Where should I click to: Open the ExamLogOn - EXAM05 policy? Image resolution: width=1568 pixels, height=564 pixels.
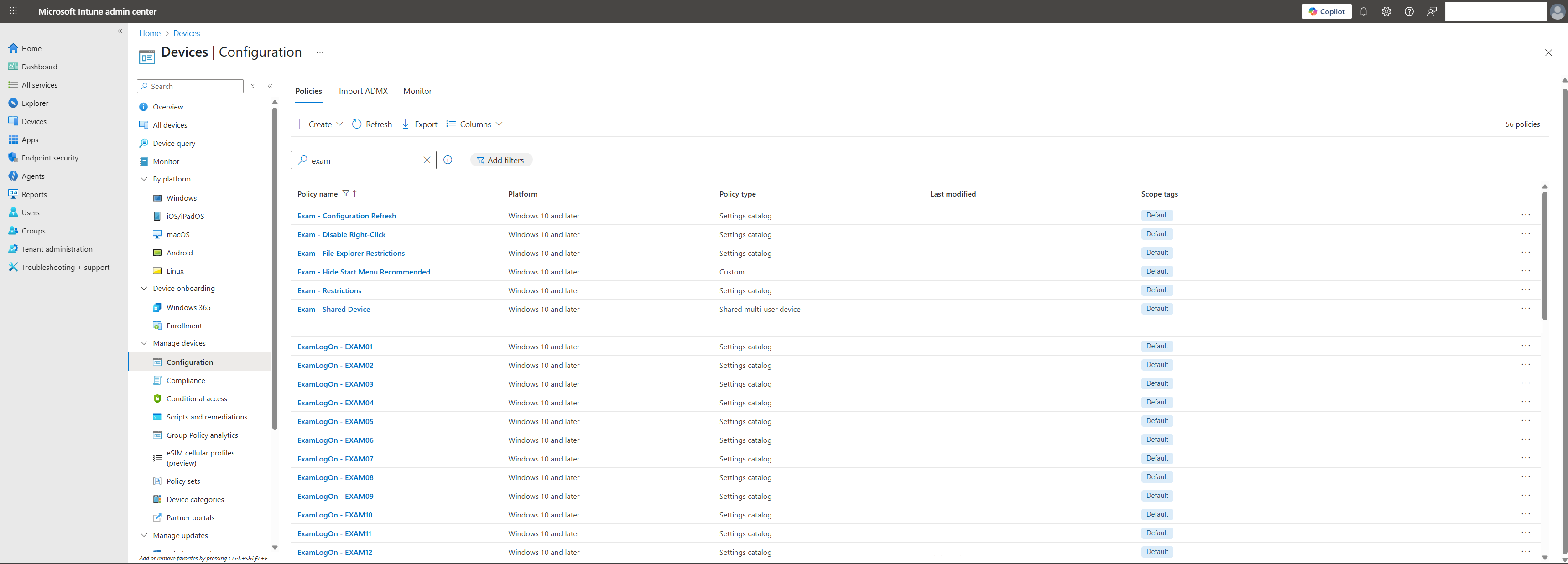coord(335,421)
